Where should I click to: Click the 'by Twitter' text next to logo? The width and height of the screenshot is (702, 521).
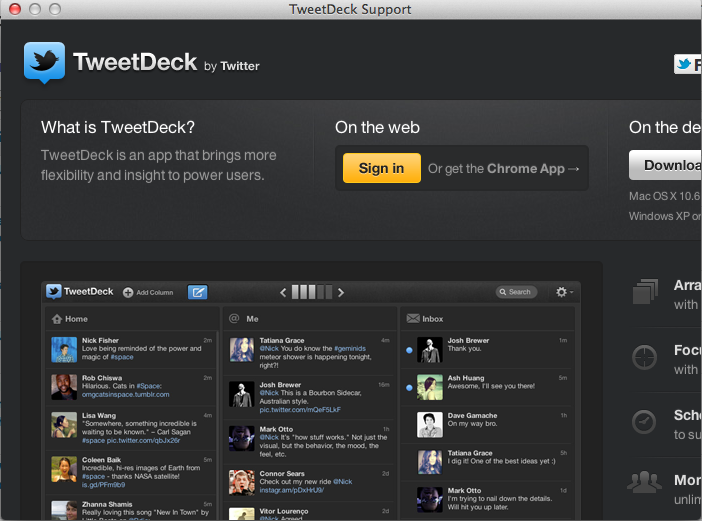point(232,66)
